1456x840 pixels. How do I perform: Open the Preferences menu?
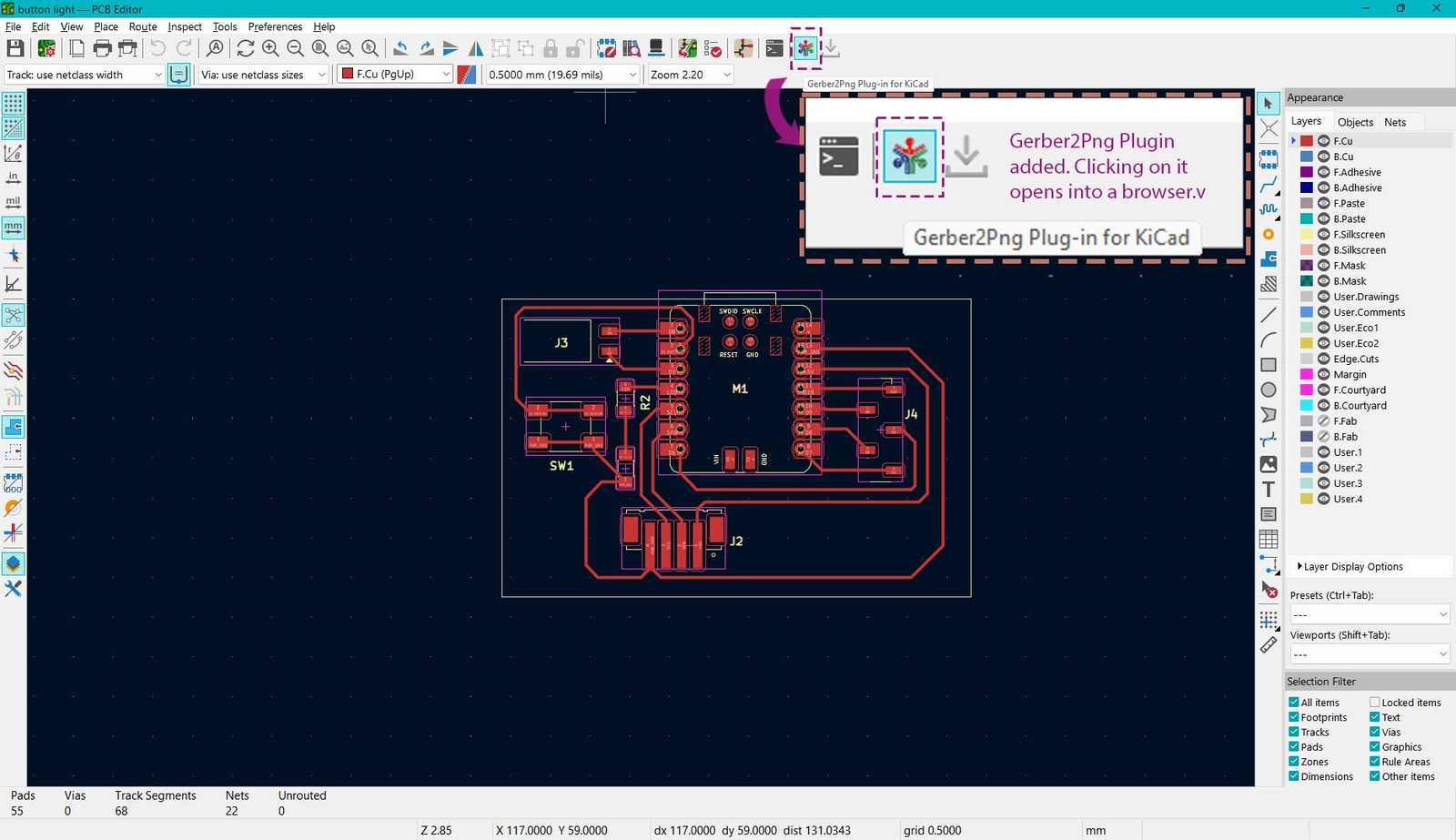point(275,26)
